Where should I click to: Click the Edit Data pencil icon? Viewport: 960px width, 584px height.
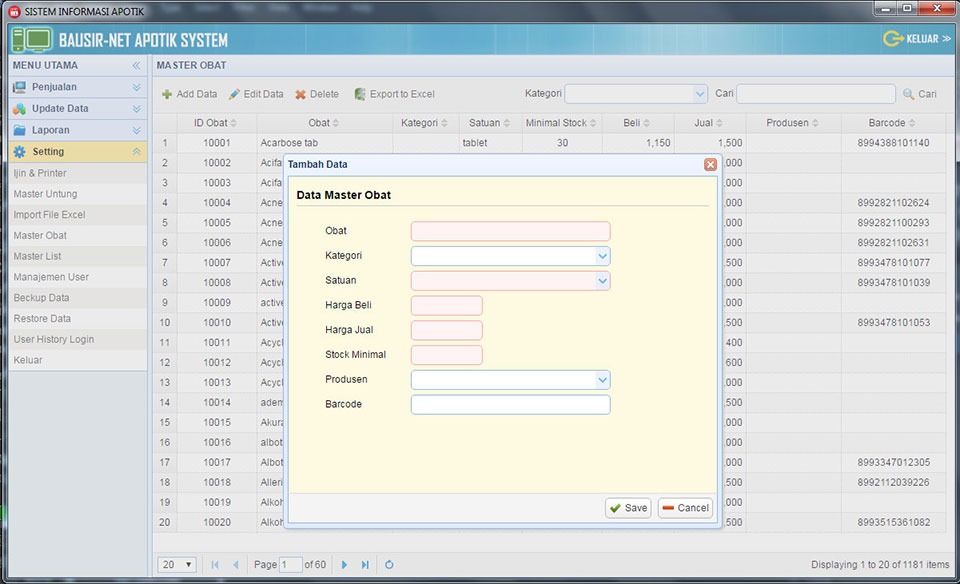234,94
